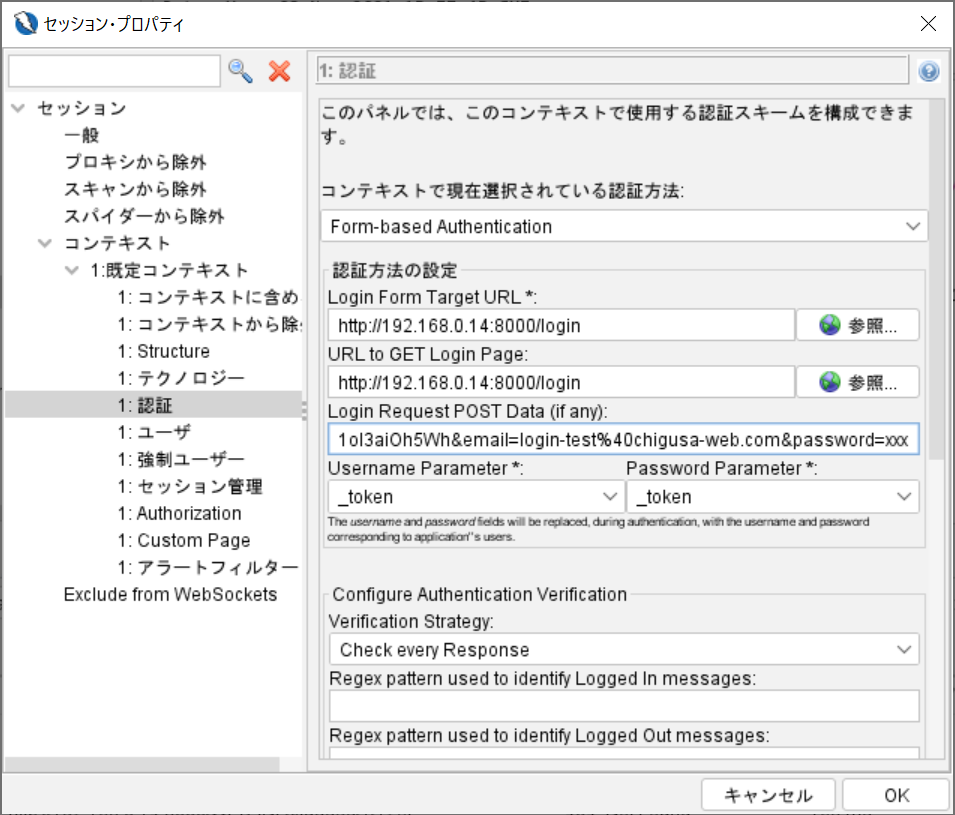
Task: Select スキャンから除外 in the tree
Action: pyautogui.click(x=135, y=189)
